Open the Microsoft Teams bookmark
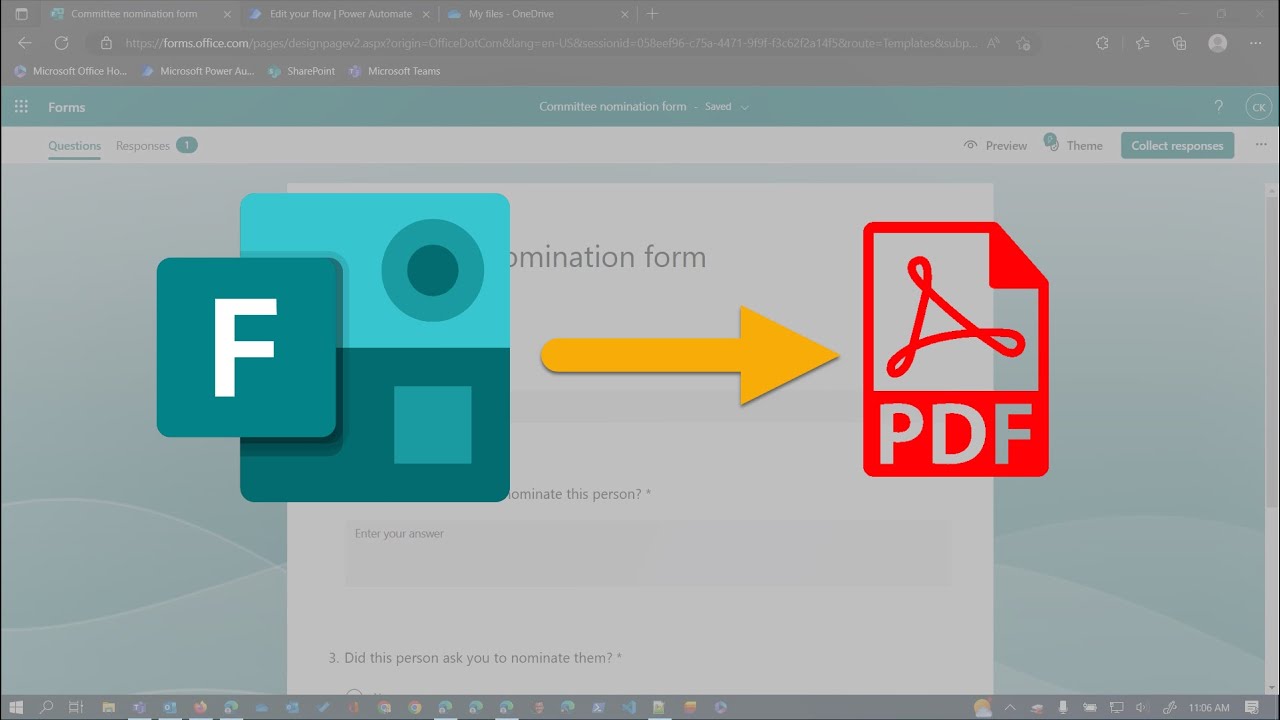The image size is (1280, 720). tap(394, 71)
